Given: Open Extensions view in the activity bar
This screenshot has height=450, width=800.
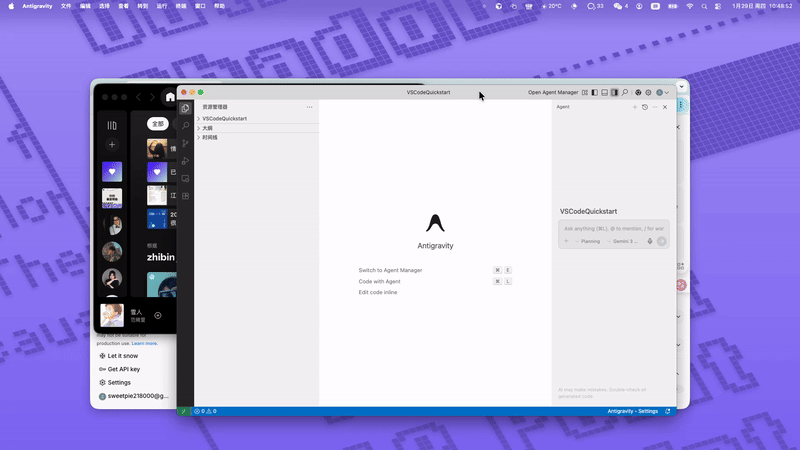Looking at the screenshot, I should 185,196.
